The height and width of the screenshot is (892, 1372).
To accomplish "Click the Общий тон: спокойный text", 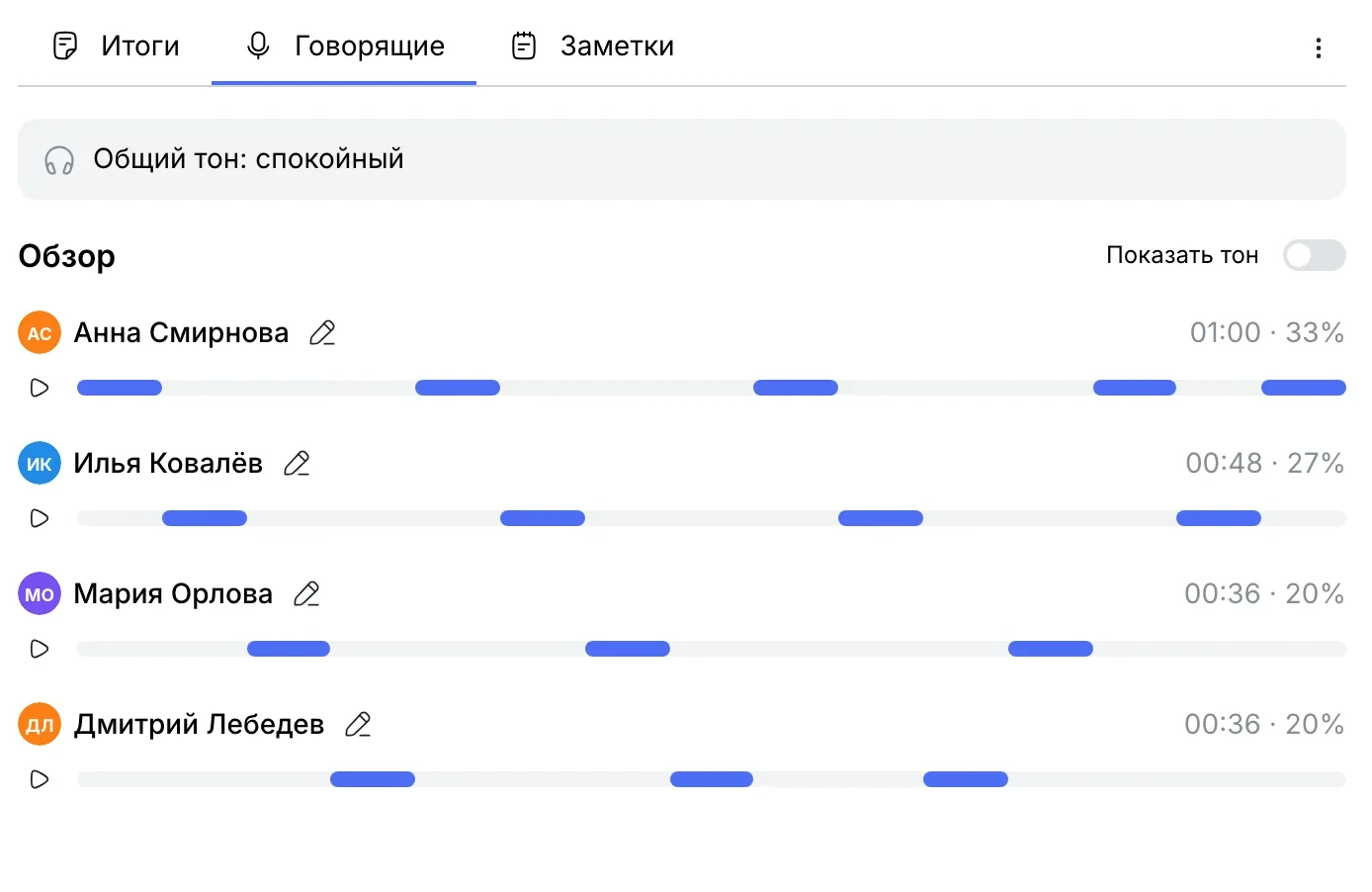I will tap(248, 159).
